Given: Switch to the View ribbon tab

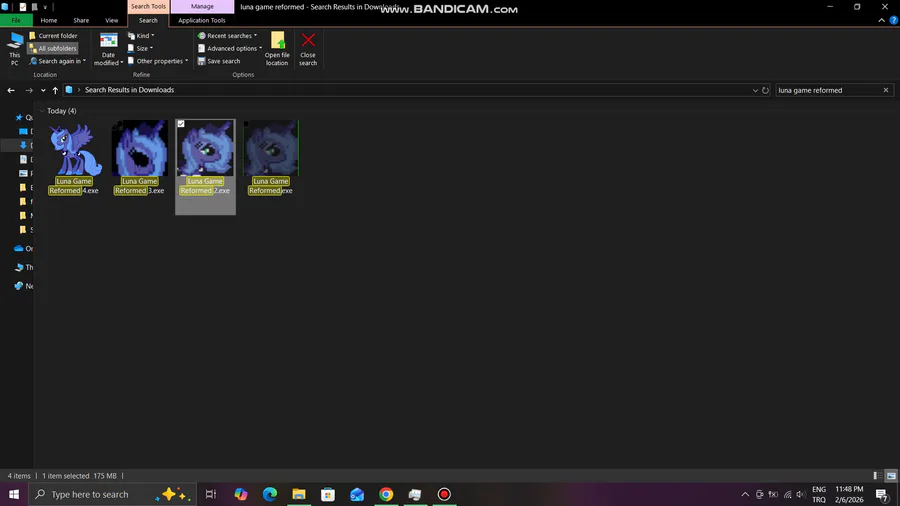Looking at the screenshot, I should tap(111, 20).
